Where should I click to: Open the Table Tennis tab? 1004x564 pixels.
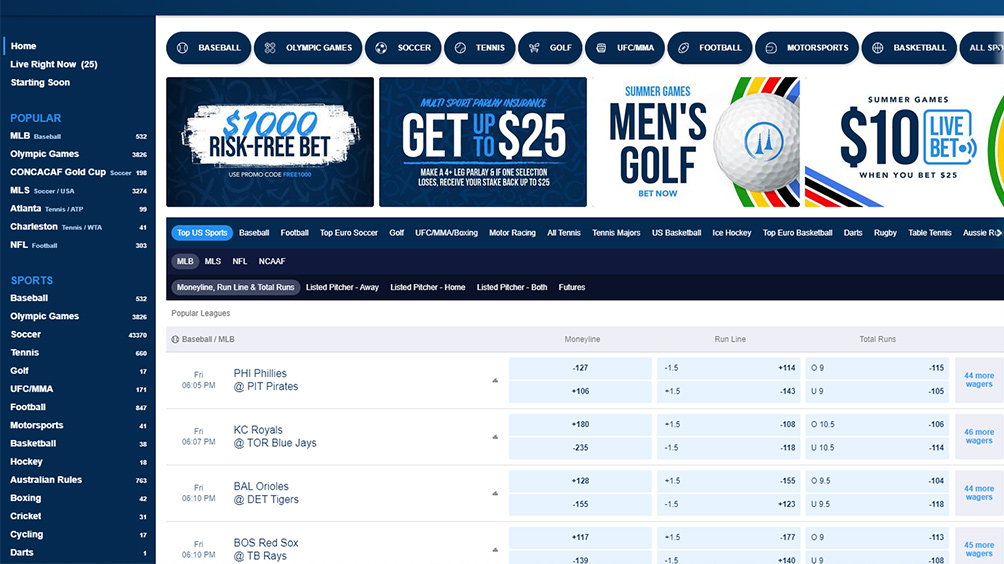tap(929, 233)
